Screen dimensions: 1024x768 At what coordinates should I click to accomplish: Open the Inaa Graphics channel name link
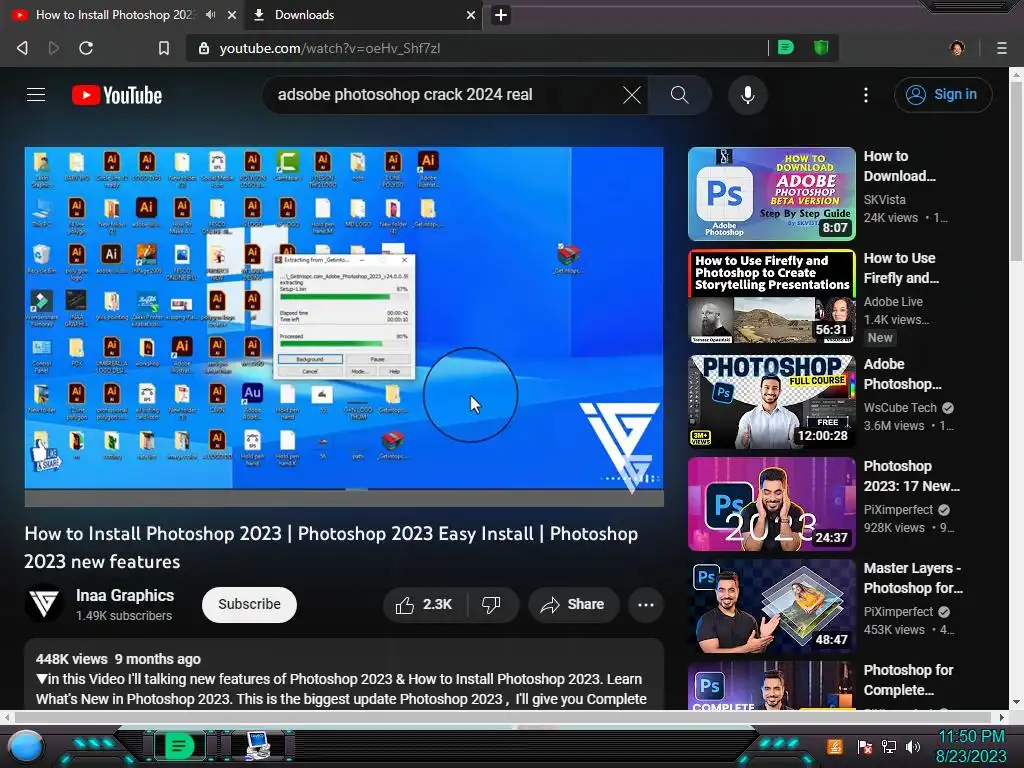125,596
